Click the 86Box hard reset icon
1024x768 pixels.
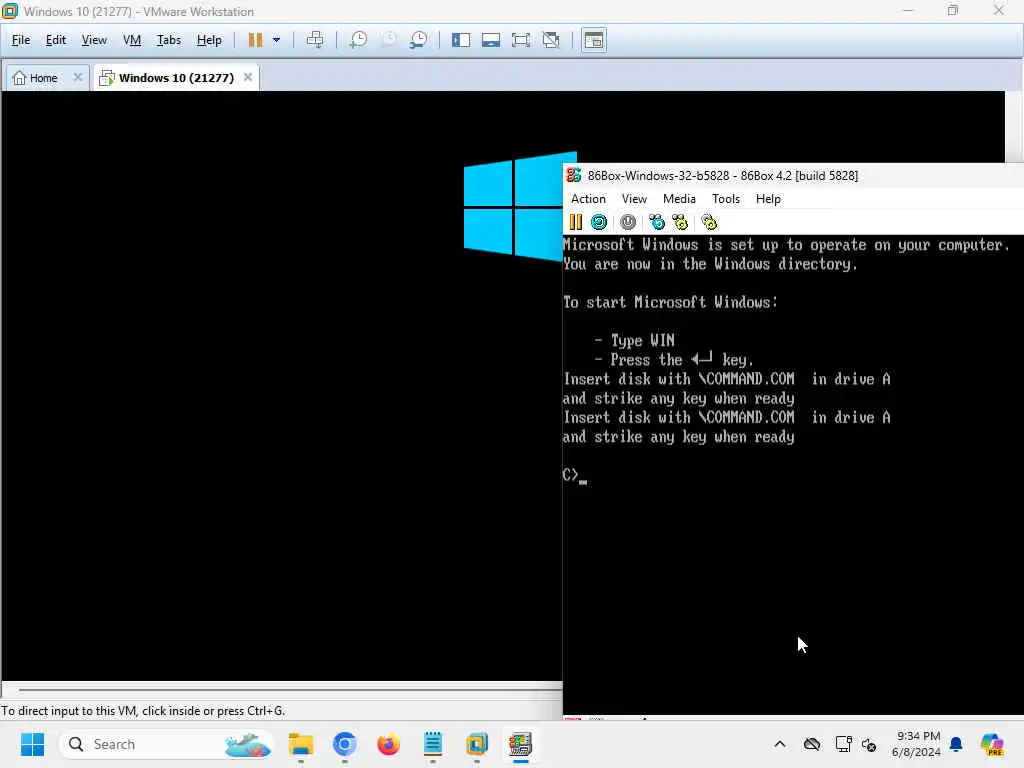tap(599, 222)
